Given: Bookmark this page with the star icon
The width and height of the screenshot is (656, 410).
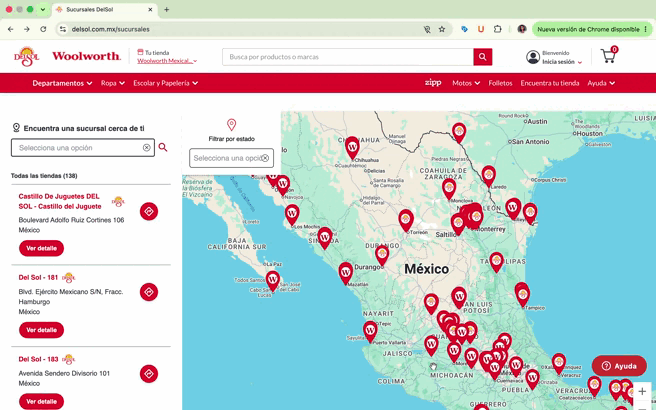Looking at the screenshot, I should click(x=442, y=29).
